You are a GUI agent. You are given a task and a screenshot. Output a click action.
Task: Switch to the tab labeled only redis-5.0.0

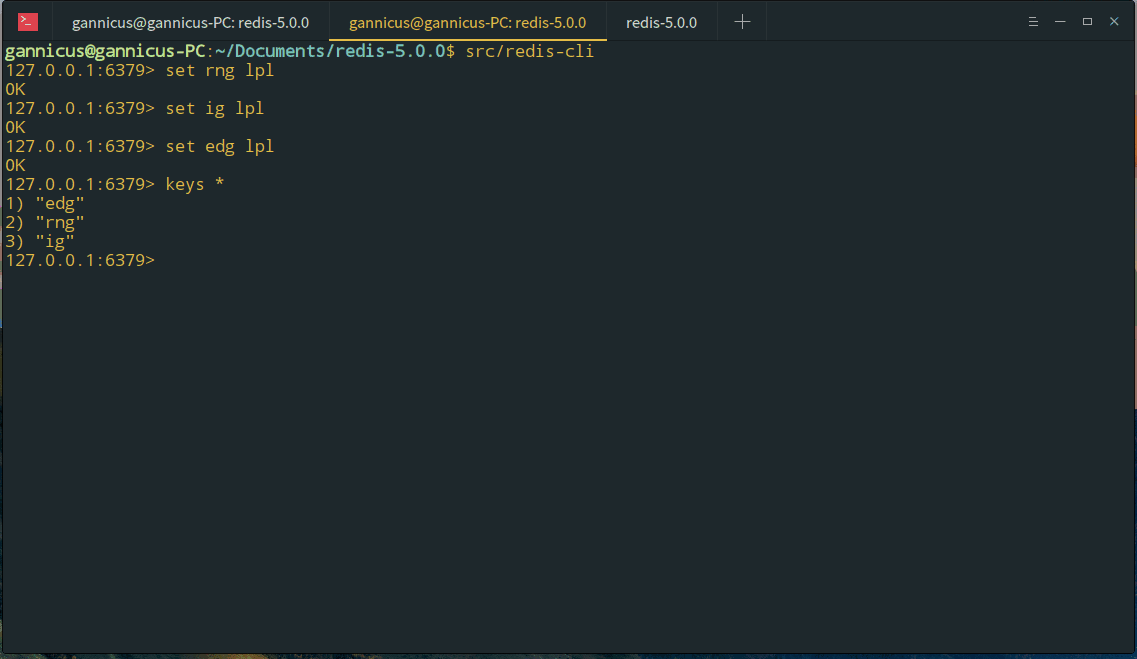pyautogui.click(x=661, y=22)
